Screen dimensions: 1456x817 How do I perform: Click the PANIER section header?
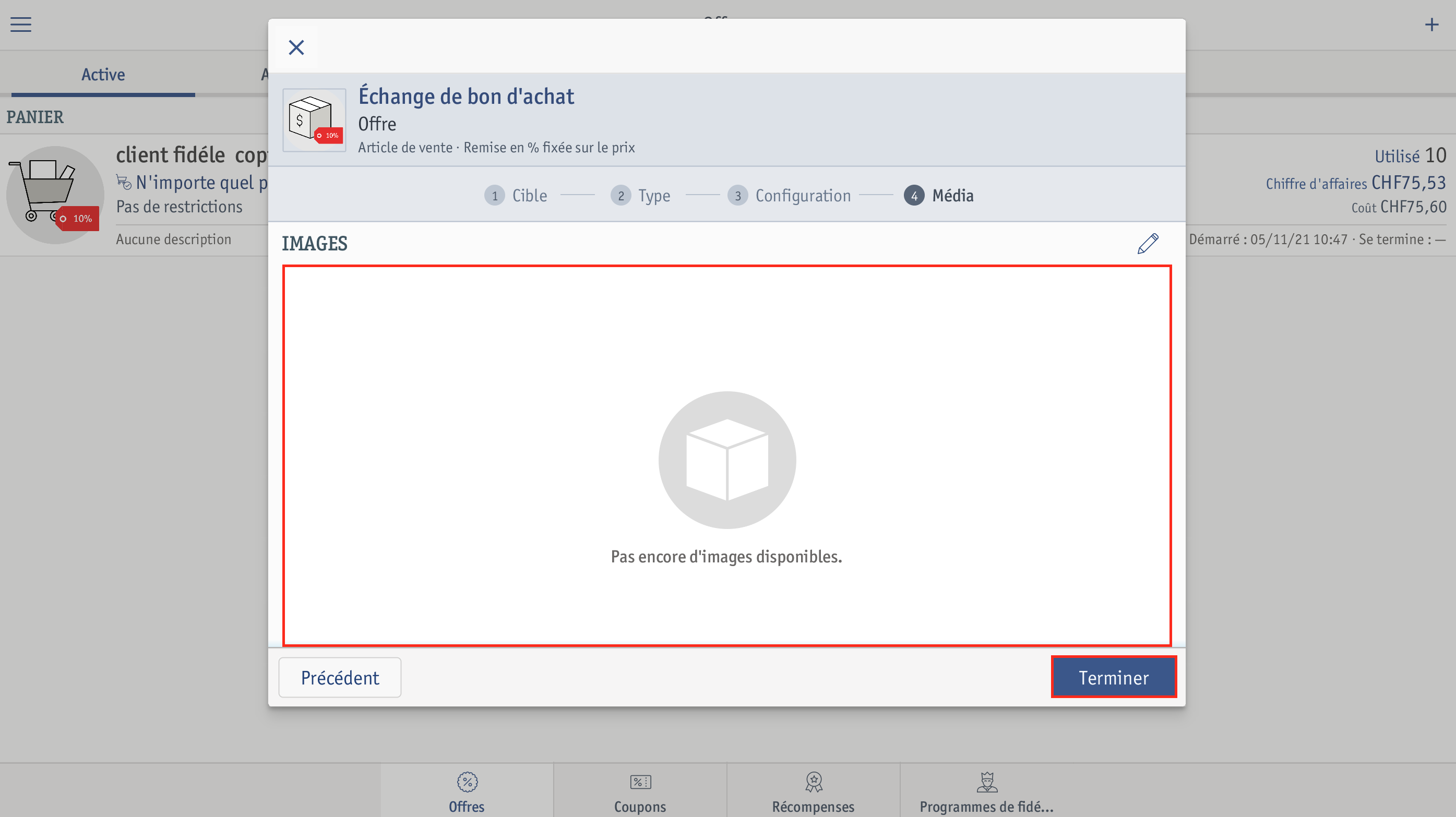(x=35, y=117)
